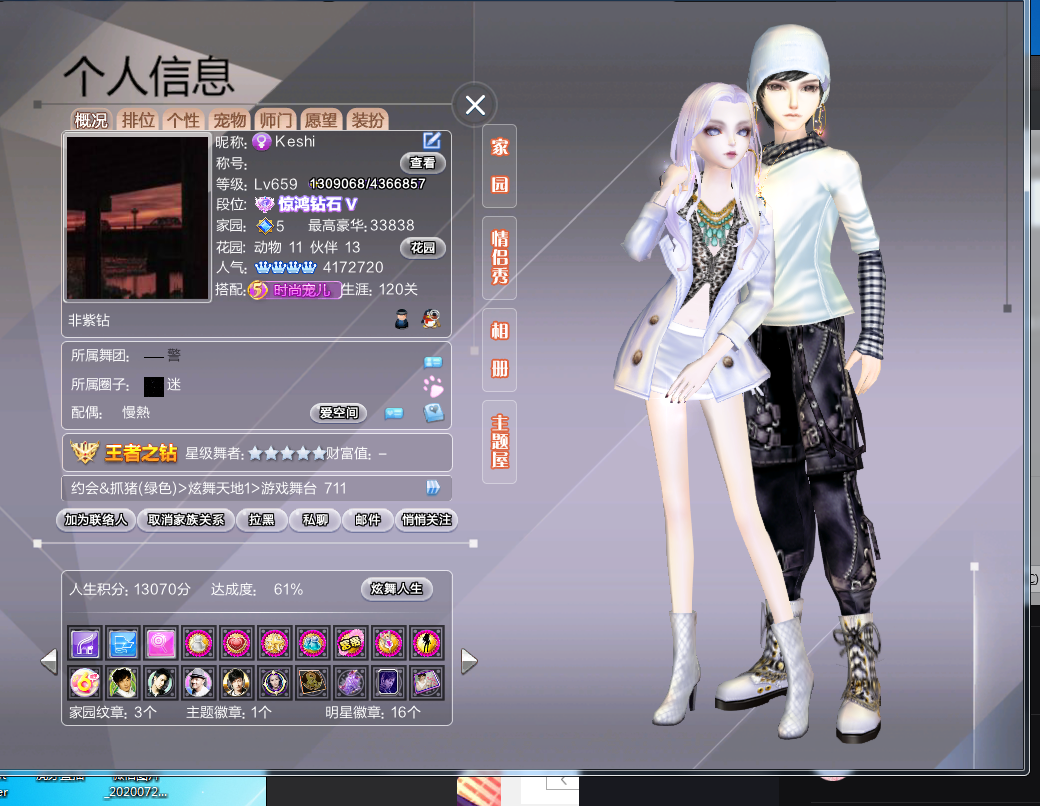Click the pink paw print icon
Image resolution: width=1040 pixels, height=806 pixels.
(433, 385)
